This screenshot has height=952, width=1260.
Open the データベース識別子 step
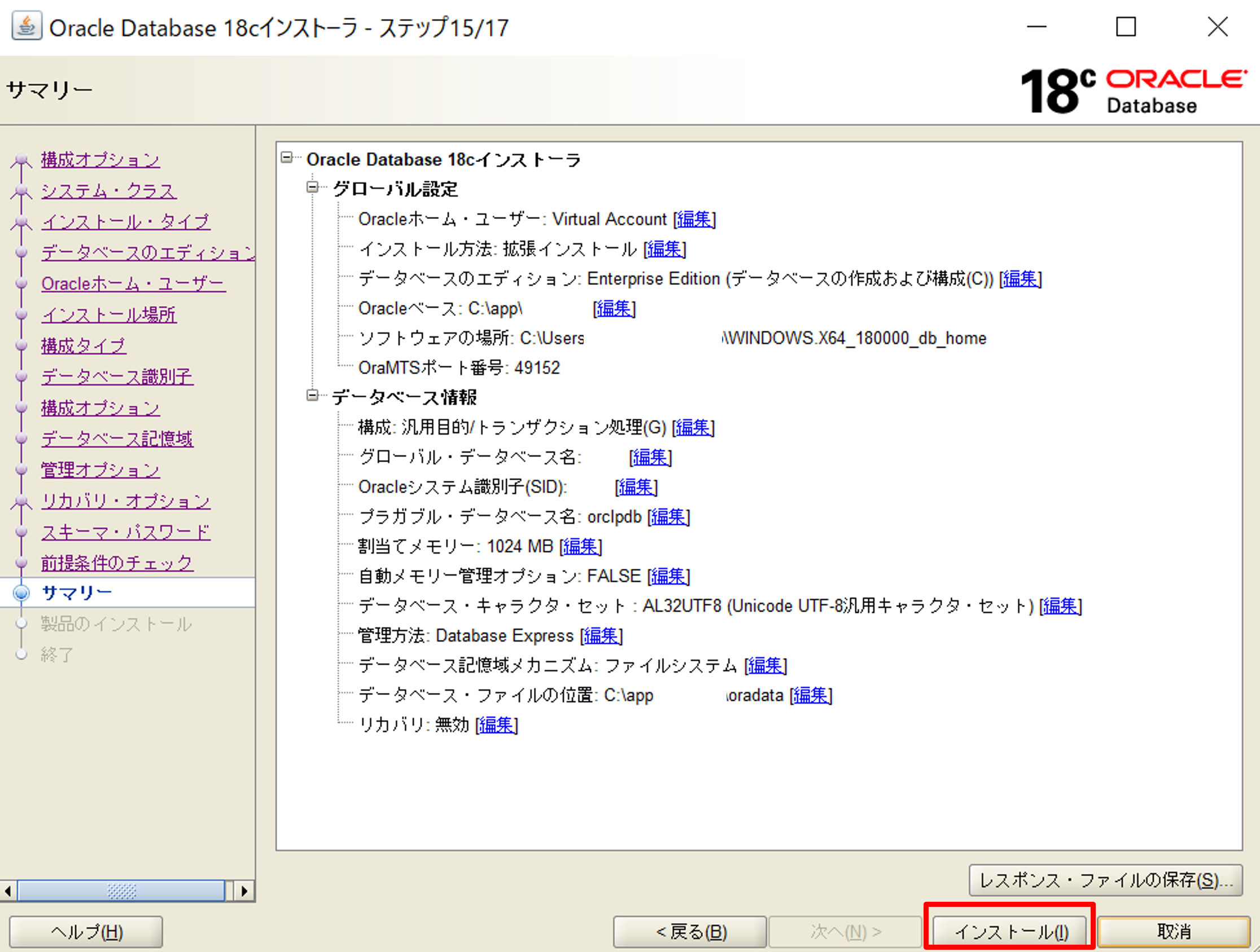pyautogui.click(x=116, y=376)
